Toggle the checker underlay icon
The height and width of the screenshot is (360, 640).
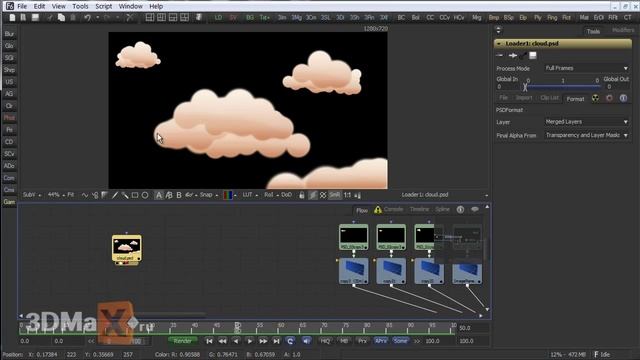pos(323,195)
